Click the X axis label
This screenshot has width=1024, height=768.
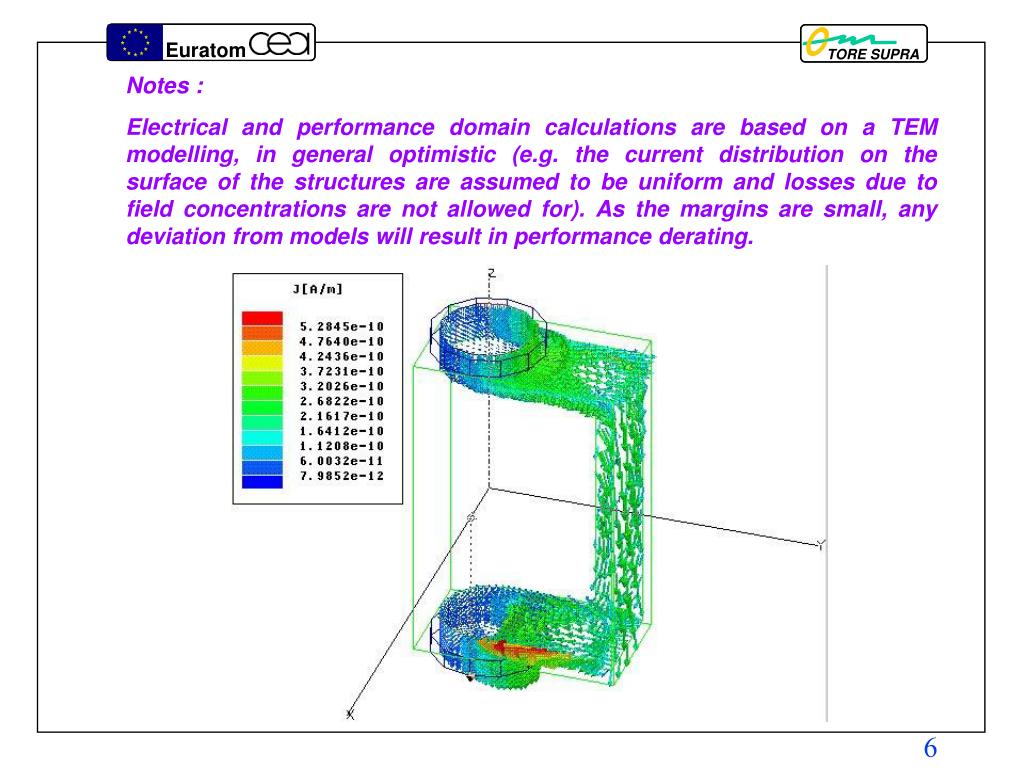350,714
